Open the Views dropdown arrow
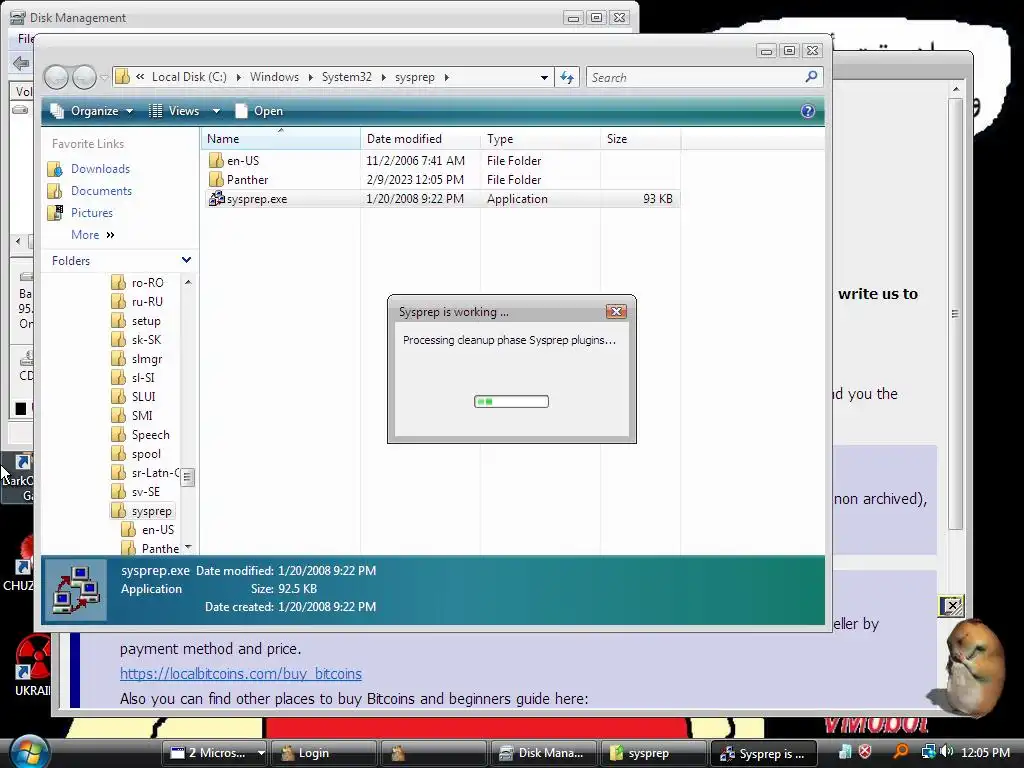The width and height of the screenshot is (1024, 768). click(x=216, y=111)
